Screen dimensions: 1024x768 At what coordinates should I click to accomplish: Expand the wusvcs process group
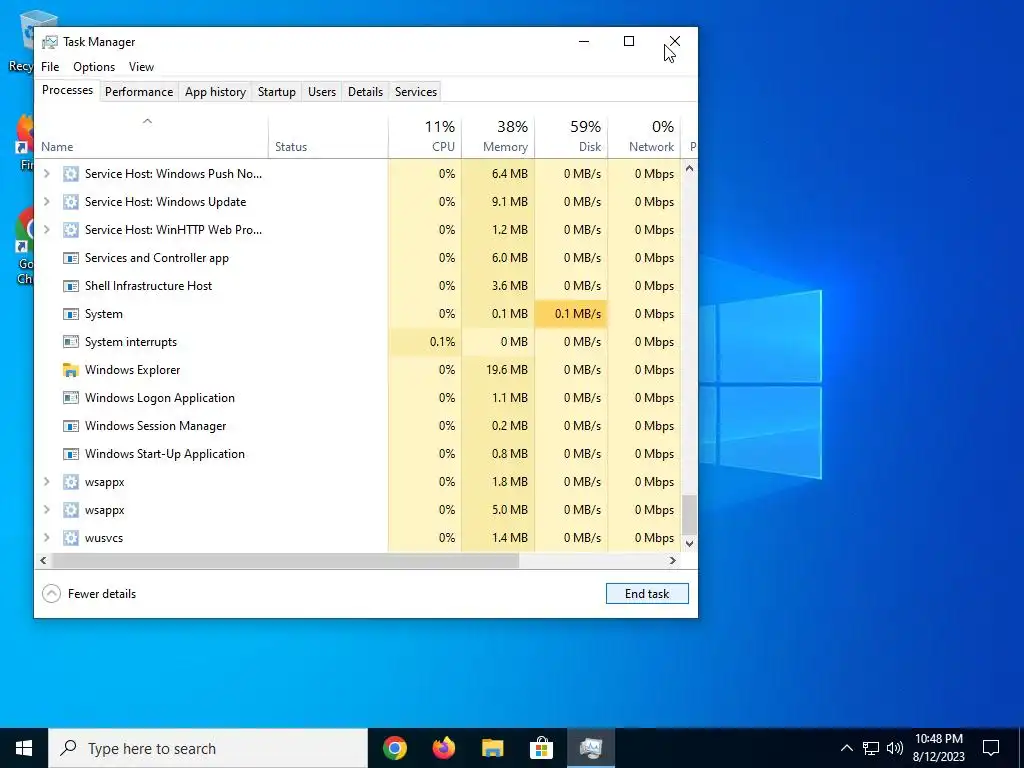46,538
